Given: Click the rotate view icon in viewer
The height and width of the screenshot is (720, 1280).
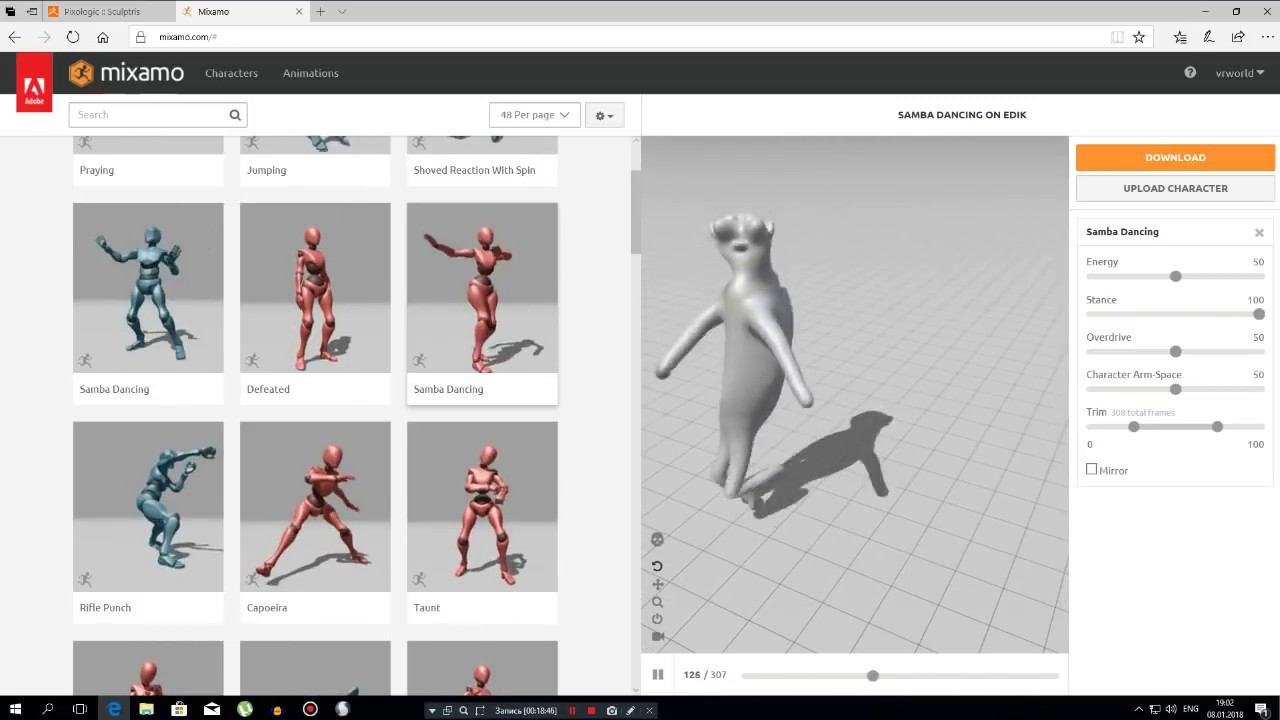Looking at the screenshot, I should [x=657, y=566].
